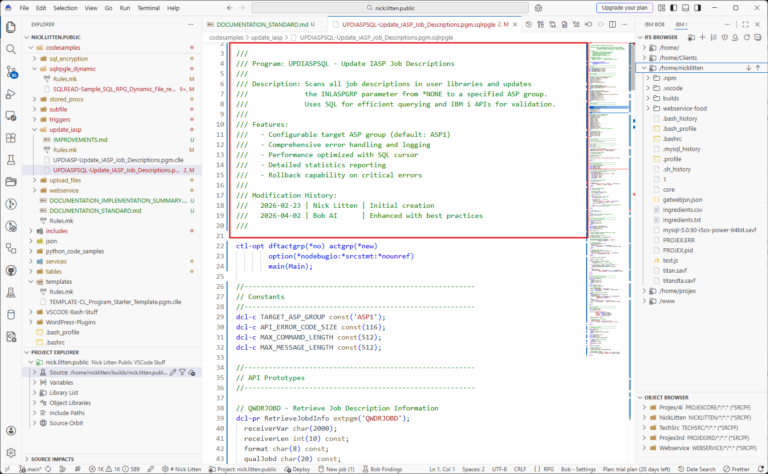Screen dimensions: 768x474
Task: Click Date Search in status bar
Action: coord(696,469)
